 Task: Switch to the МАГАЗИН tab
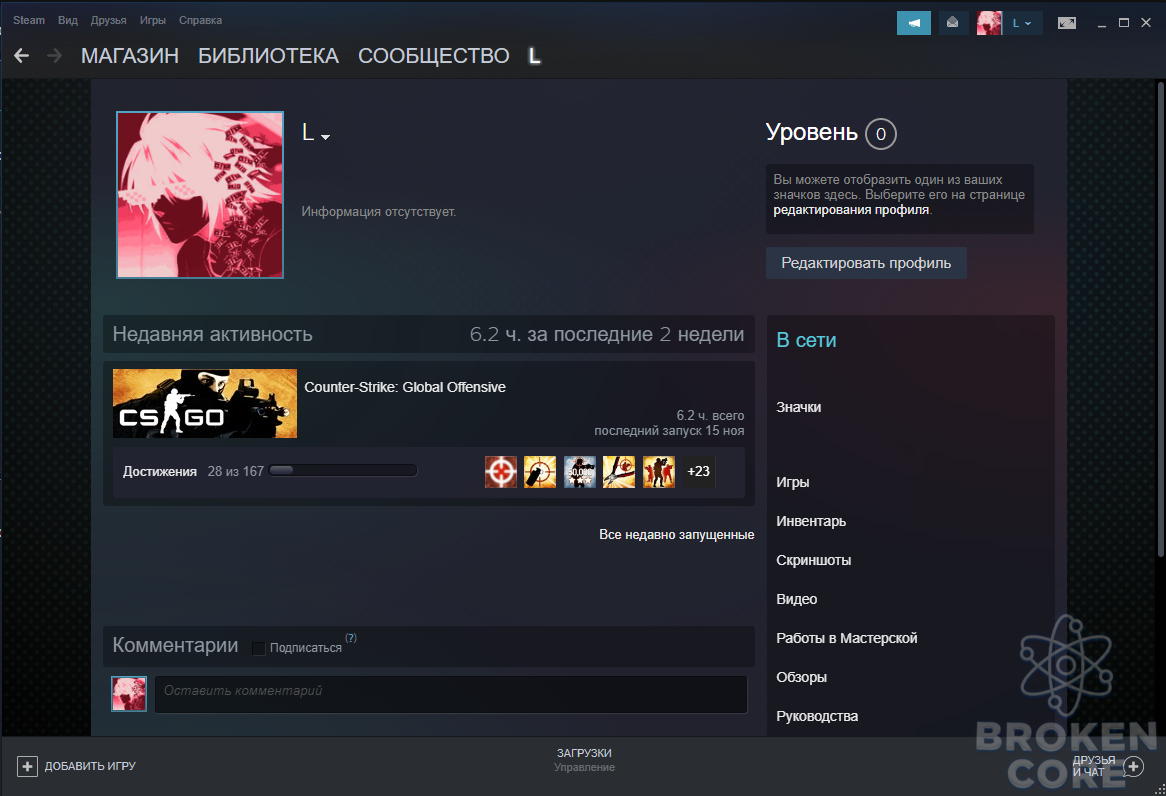tap(130, 56)
